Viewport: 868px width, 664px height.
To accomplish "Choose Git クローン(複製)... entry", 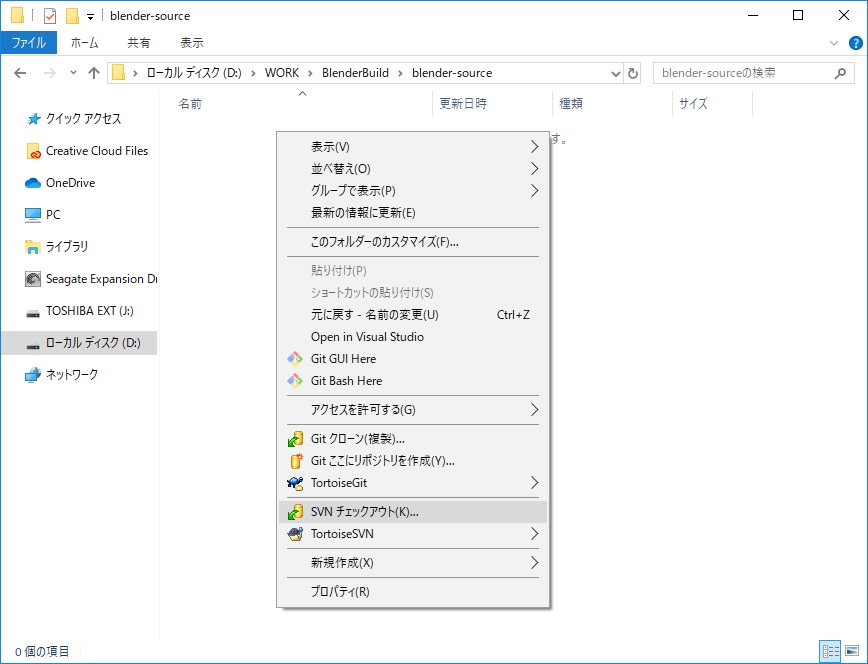I will point(412,439).
